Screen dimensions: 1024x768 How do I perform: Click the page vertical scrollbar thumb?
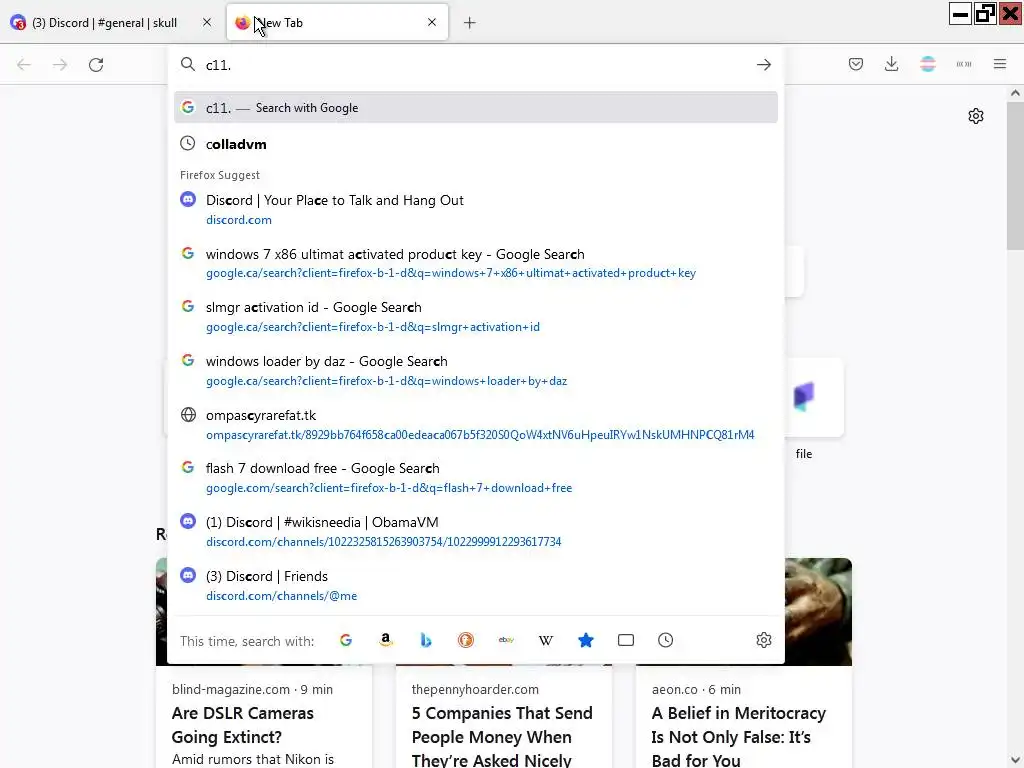tap(1015, 175)
